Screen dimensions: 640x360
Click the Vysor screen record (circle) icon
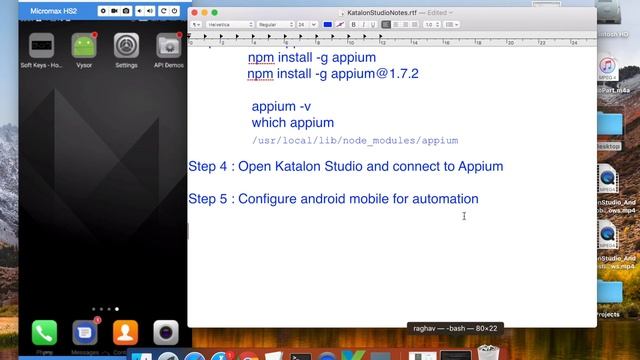[x=103, y=11]
